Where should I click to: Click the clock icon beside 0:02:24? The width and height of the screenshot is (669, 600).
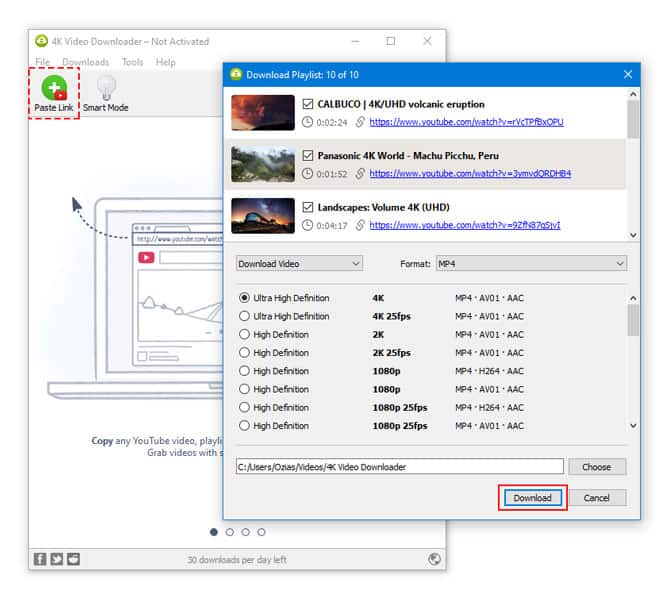coord(307,122)
